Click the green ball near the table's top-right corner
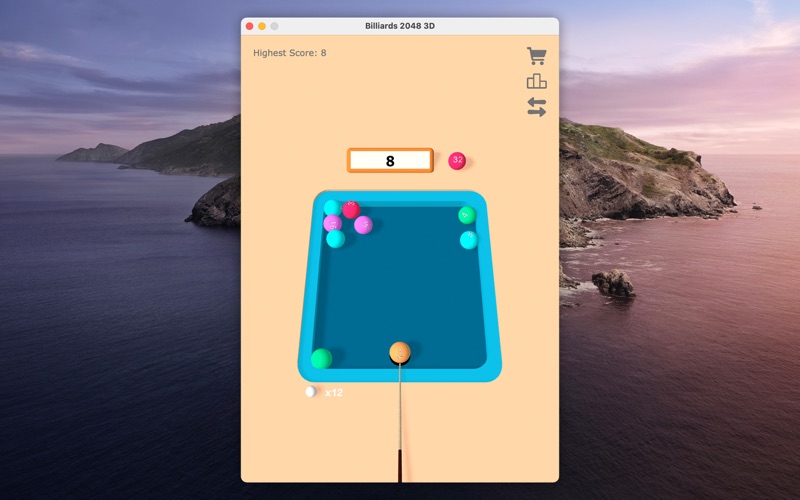 467,215
